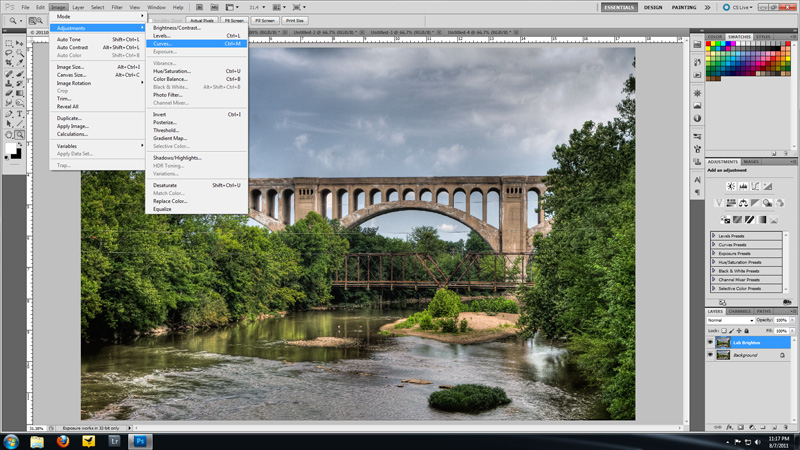Enable lock transparent pixels in the Layers panel
This screenshot has width=800, height=450.
724,330
